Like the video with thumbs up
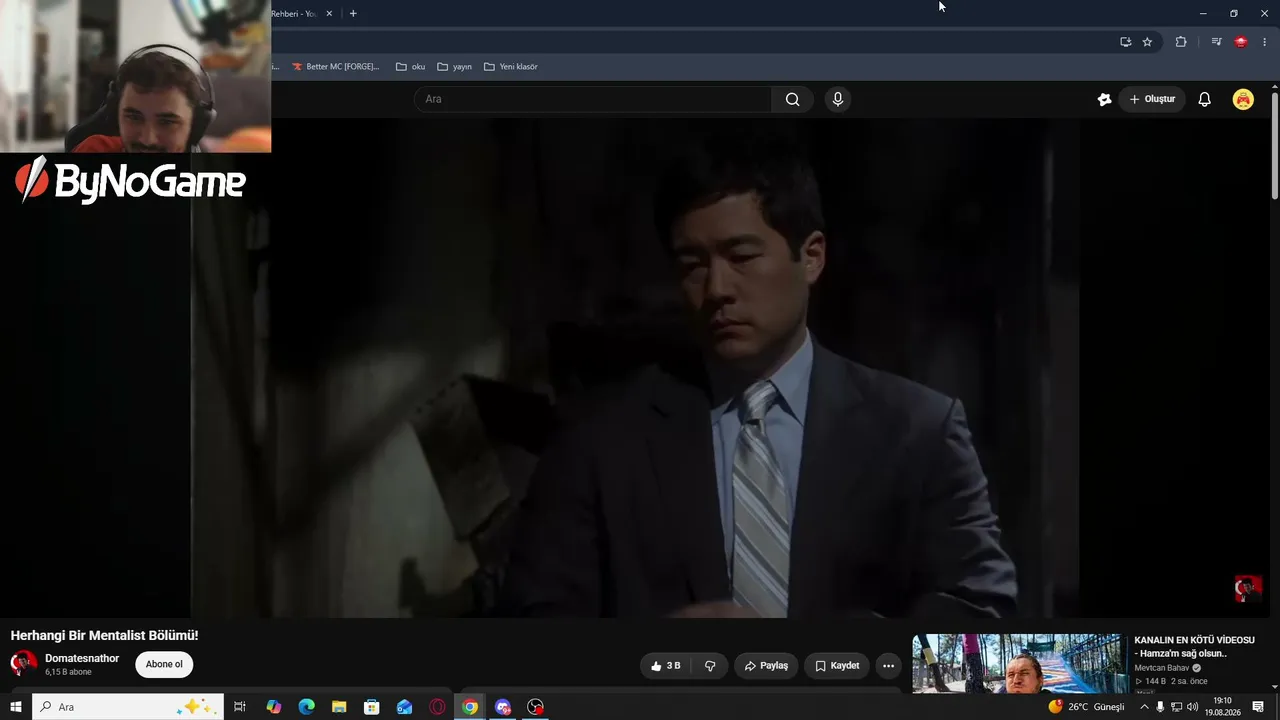 tap(665, 666)
